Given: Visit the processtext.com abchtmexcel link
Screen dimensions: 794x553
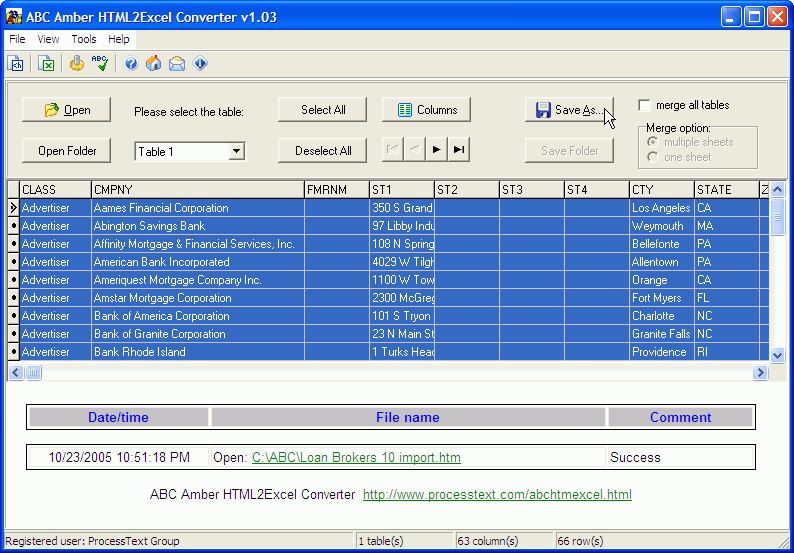Looking at the screenshot, I should pyautogui.click(x=497, y=495).
